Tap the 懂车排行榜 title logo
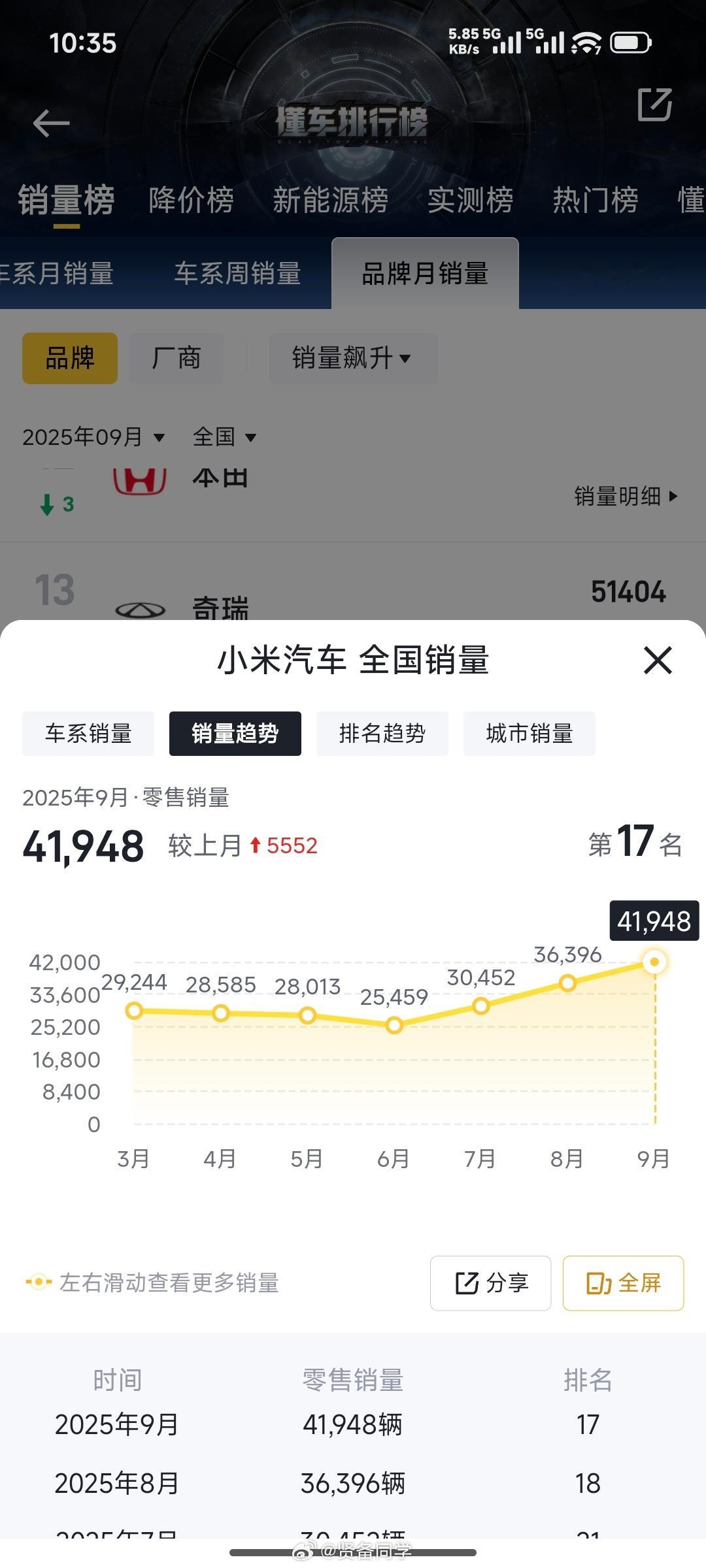 point(352,122)
